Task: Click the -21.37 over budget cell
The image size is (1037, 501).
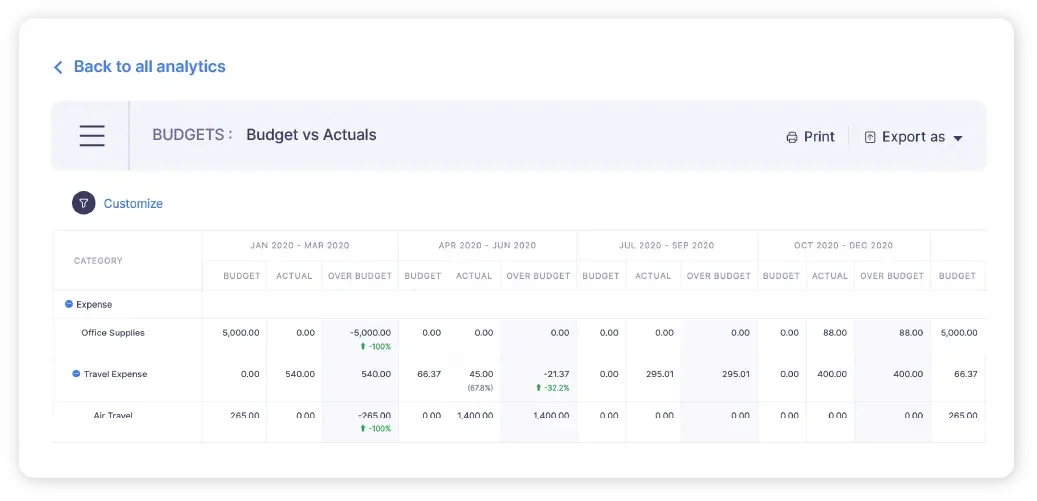Action: [556, 374]
